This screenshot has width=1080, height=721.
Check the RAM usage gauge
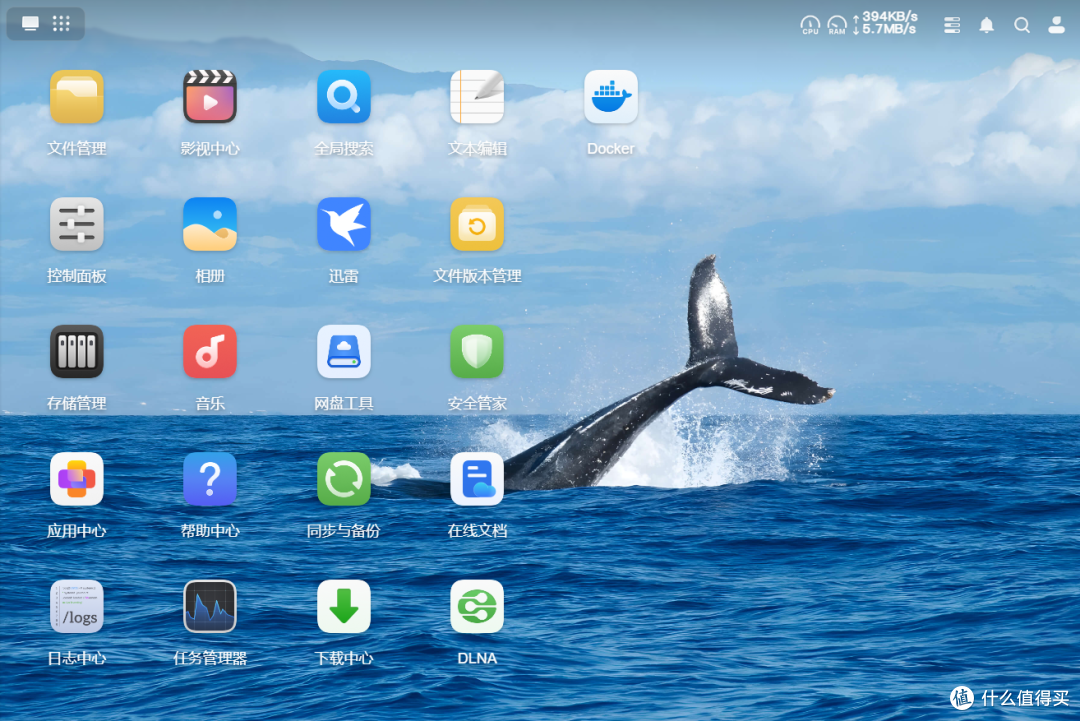[837, 25]
